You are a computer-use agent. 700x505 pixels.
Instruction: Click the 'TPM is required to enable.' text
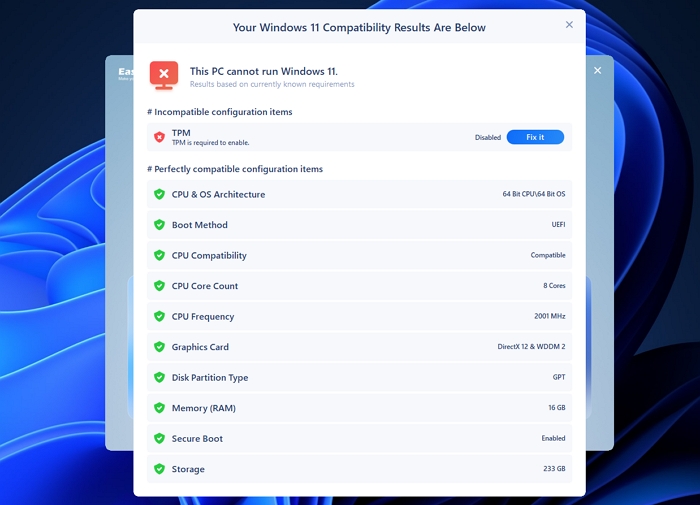[211, 143]
